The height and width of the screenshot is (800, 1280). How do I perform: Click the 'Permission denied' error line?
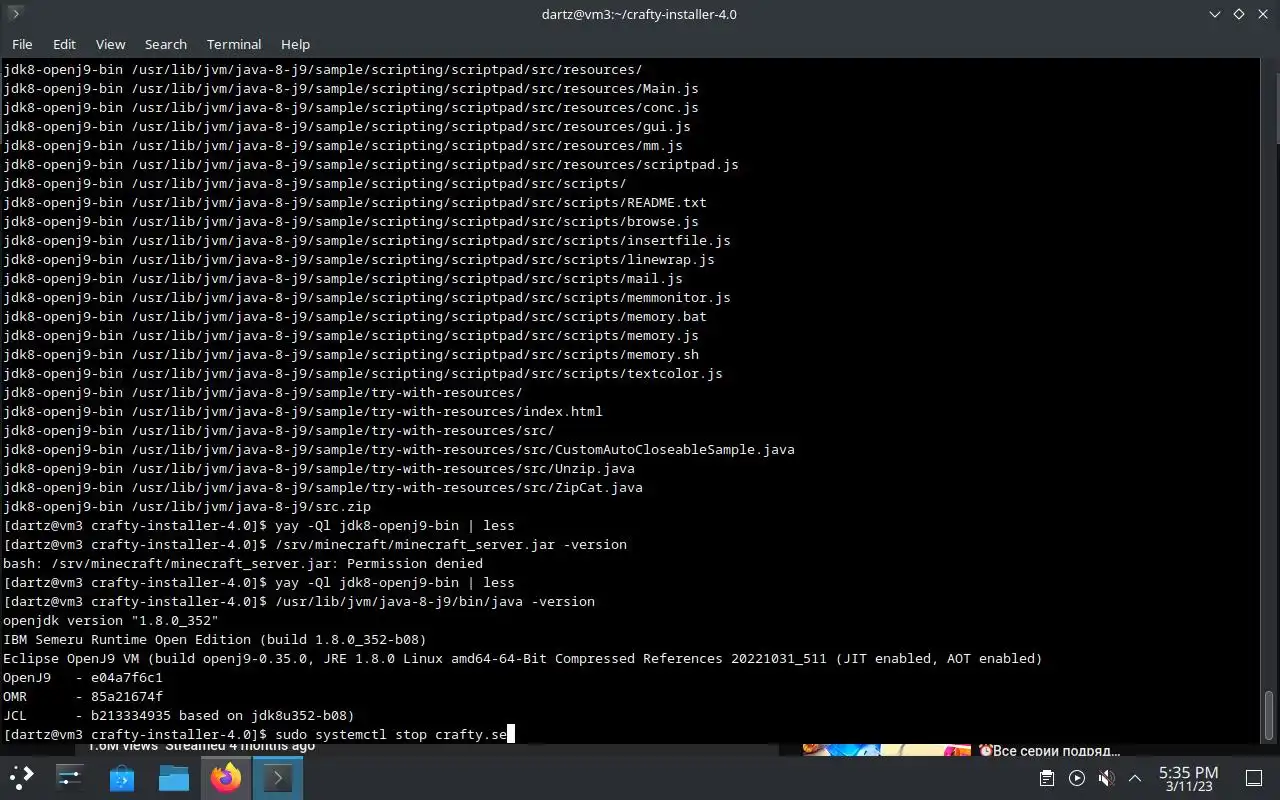point(243,564)
